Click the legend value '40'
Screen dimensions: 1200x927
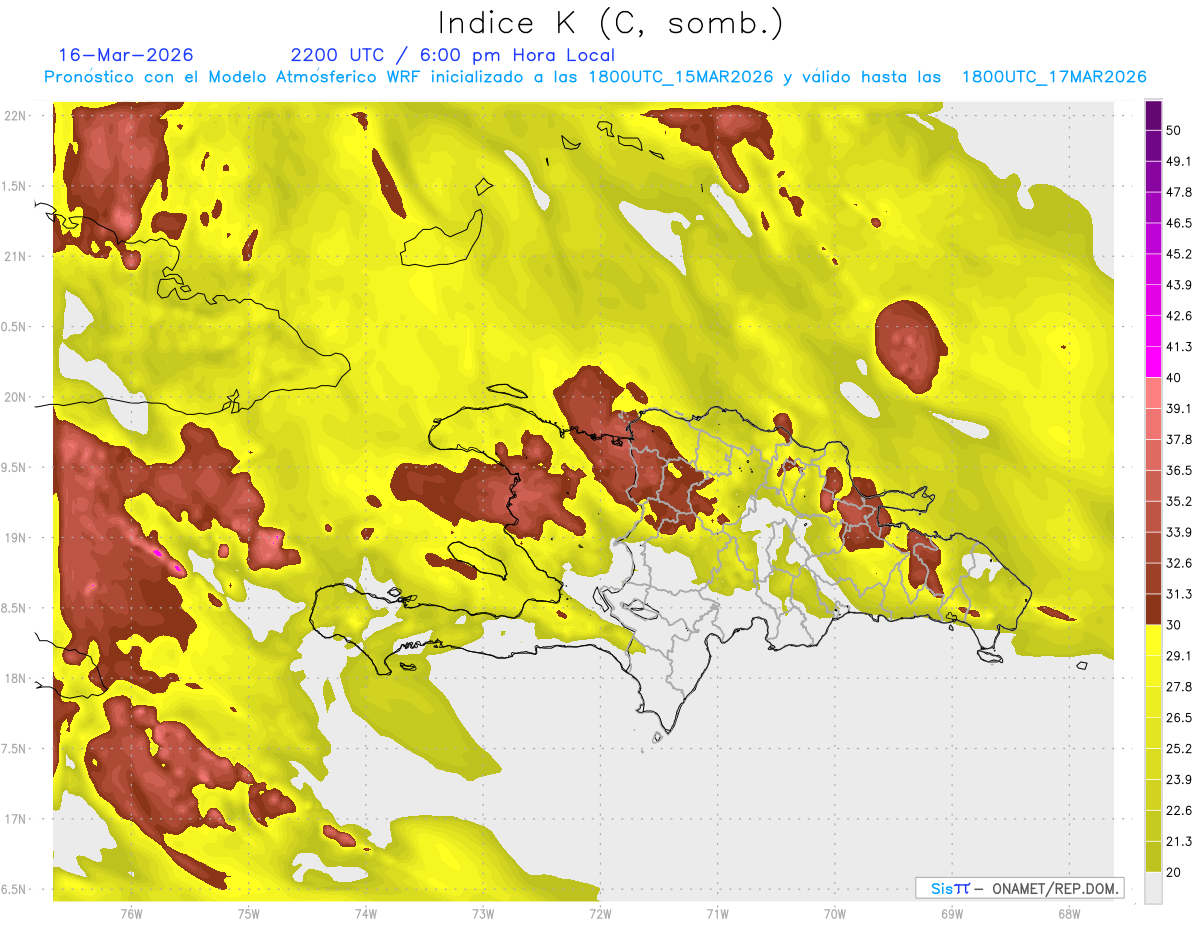point(1174,378)
